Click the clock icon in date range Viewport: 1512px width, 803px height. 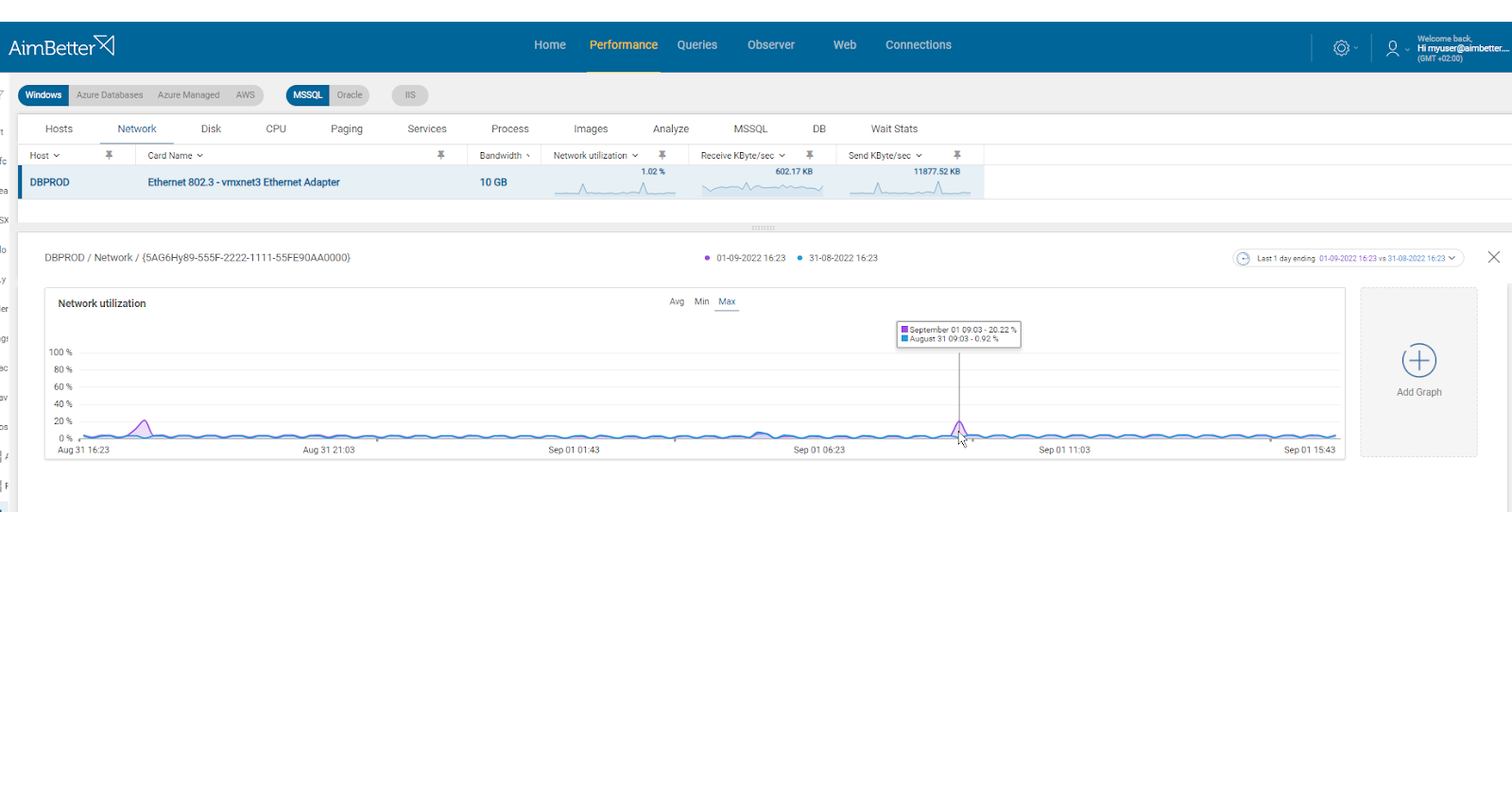tap(1244, 258)
